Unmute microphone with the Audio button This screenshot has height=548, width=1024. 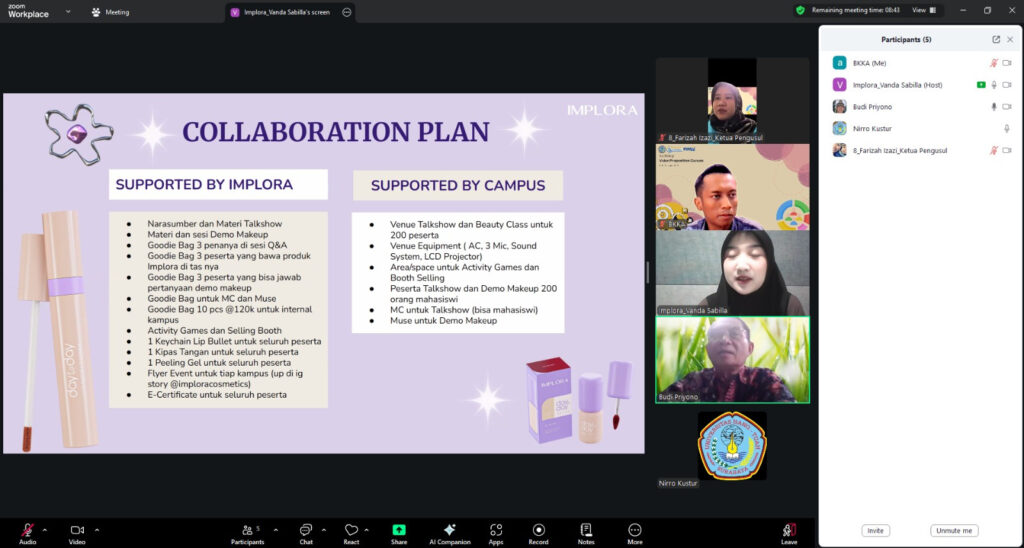pos(27,530)
